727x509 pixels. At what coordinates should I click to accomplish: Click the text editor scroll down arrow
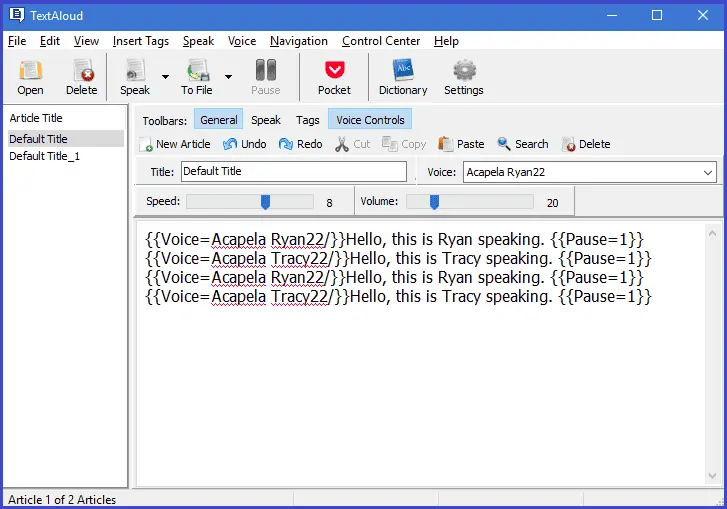click(x=712, y=476)
